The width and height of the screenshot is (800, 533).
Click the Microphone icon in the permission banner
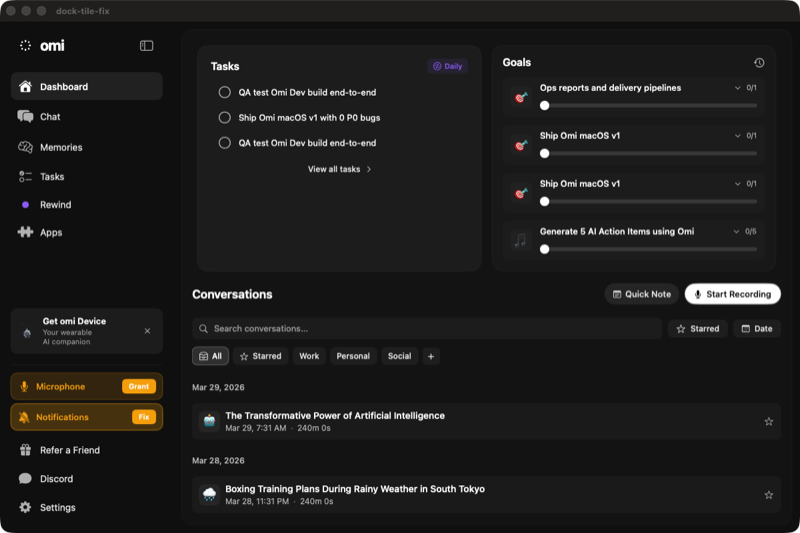[x=24, y=387]
